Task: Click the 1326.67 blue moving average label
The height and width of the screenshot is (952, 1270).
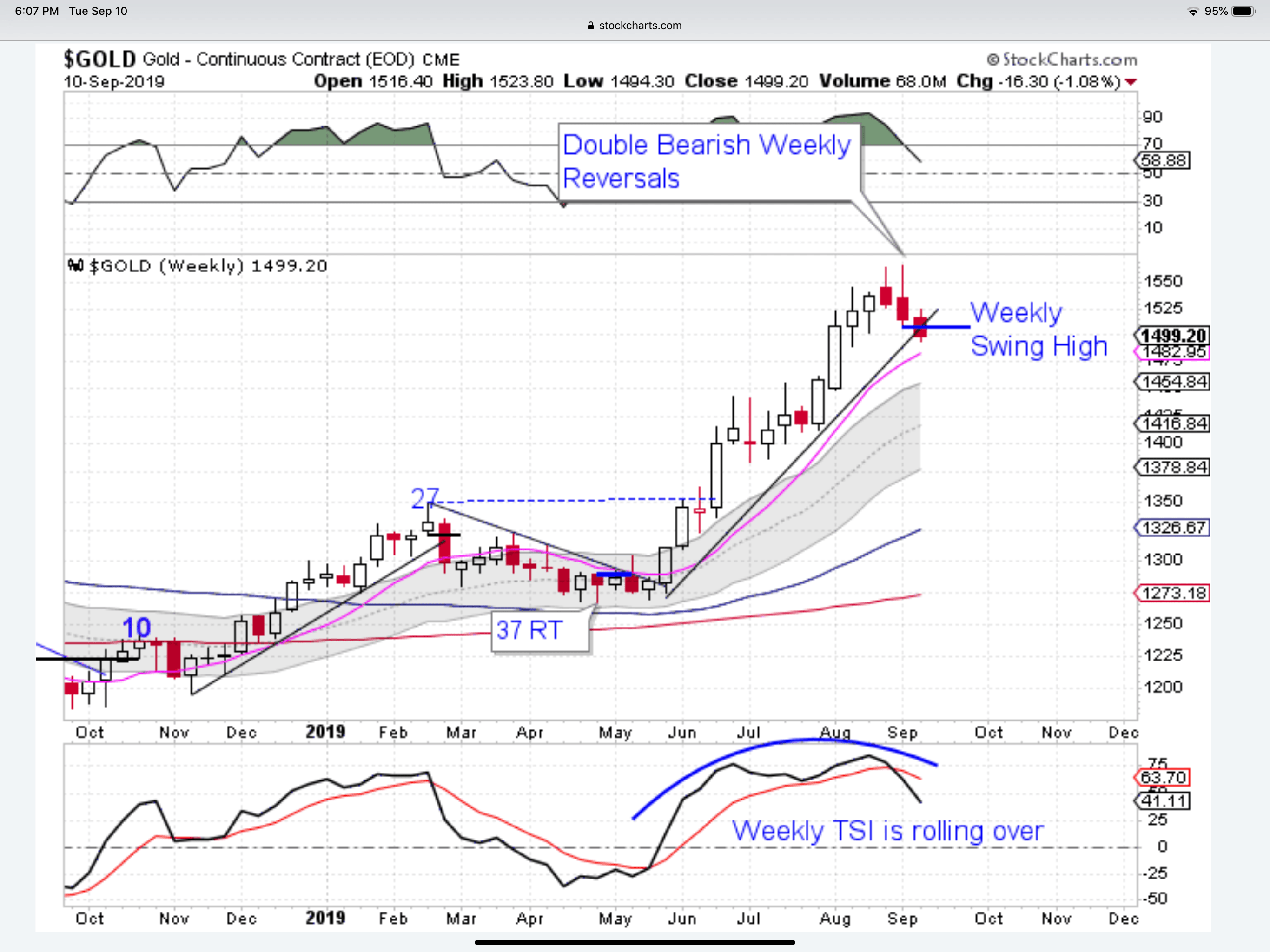Action: [x=1174, y=527]
